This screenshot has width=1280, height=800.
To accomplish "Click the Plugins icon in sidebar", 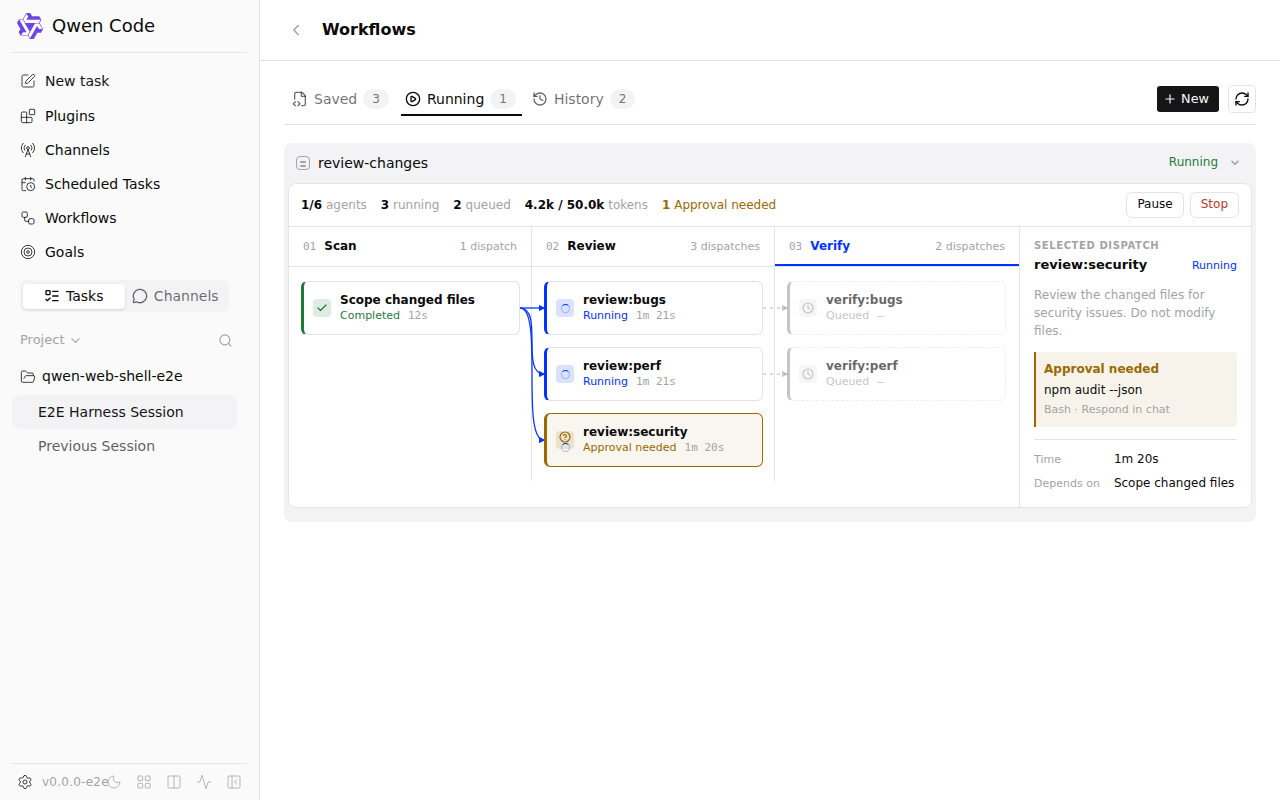I will click(28, 116).
